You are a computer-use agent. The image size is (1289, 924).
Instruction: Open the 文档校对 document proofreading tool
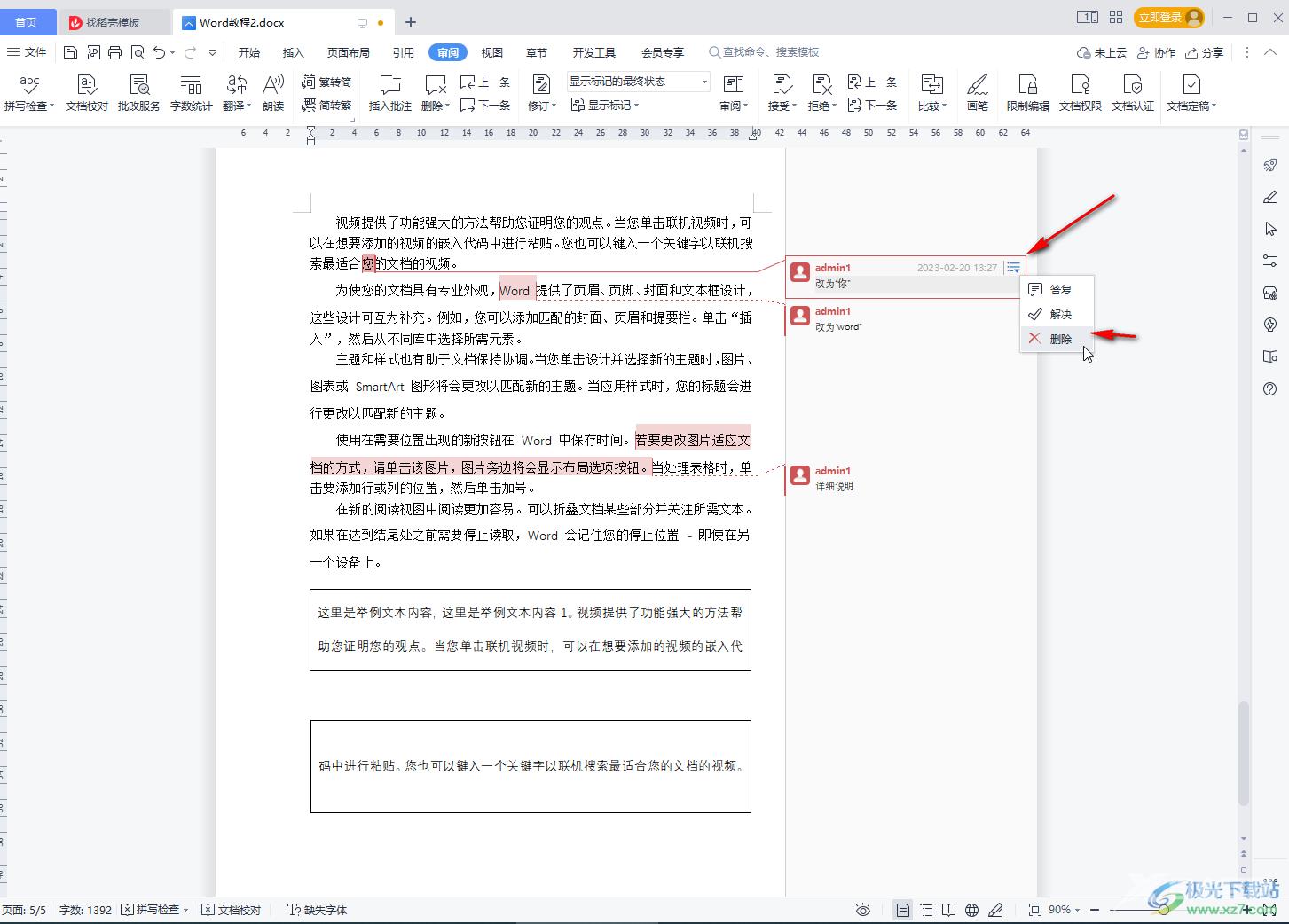click(86, 92)
